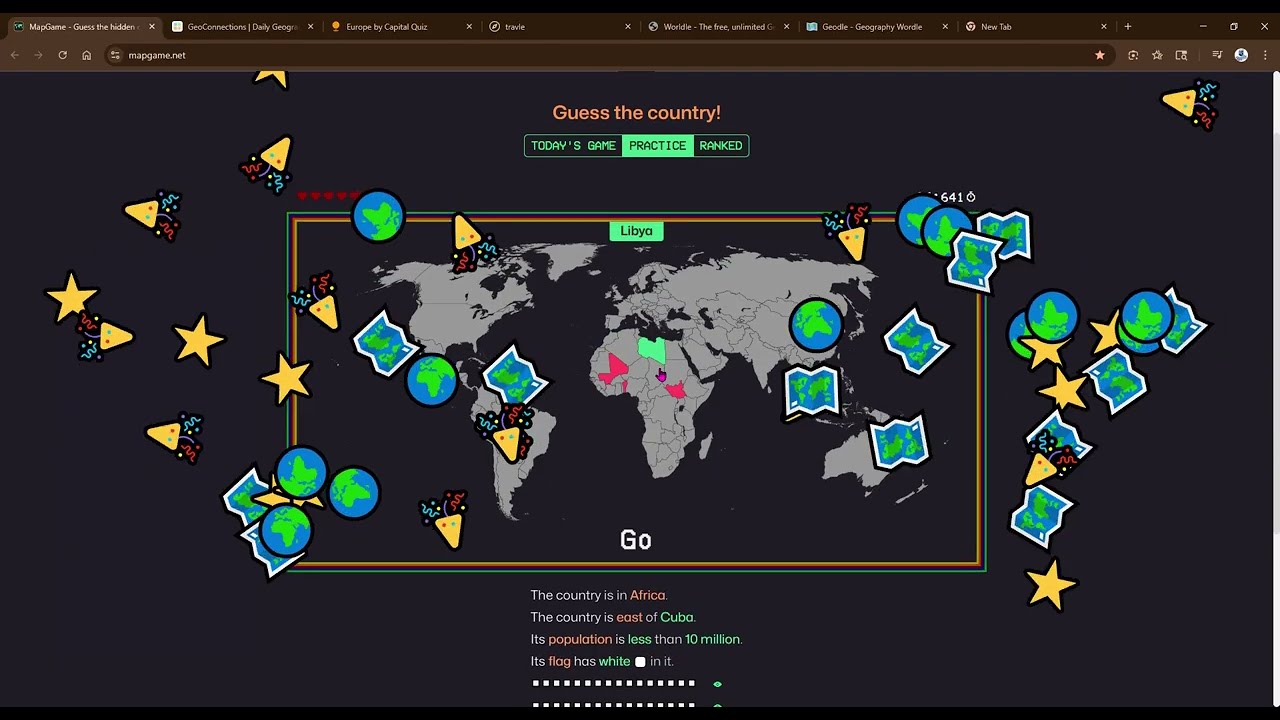Switch to the travle tab
The height and width of the screenshot is (720, 1280).
559,27
